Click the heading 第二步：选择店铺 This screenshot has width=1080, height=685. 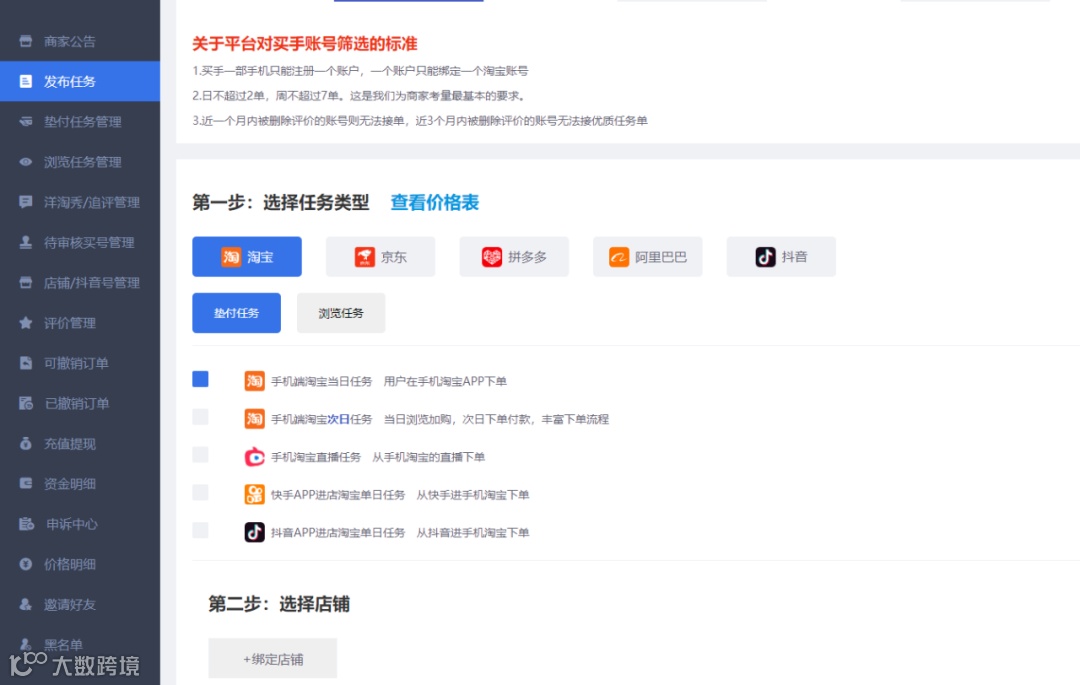[279, 604]
